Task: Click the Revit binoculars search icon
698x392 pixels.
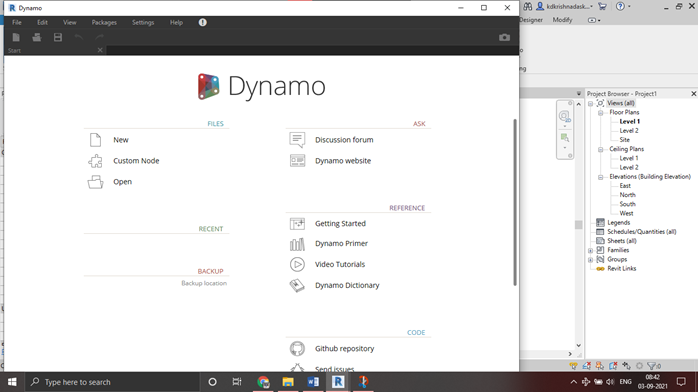Action: click(528, 6)
